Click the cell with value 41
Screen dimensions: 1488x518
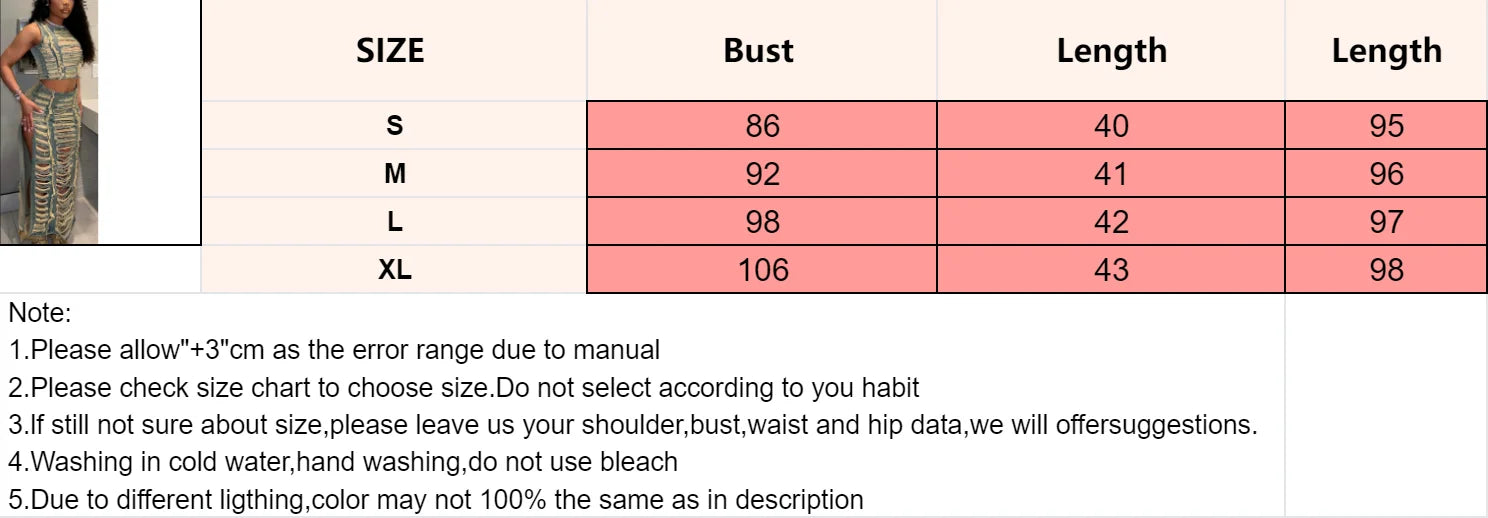1111,174
